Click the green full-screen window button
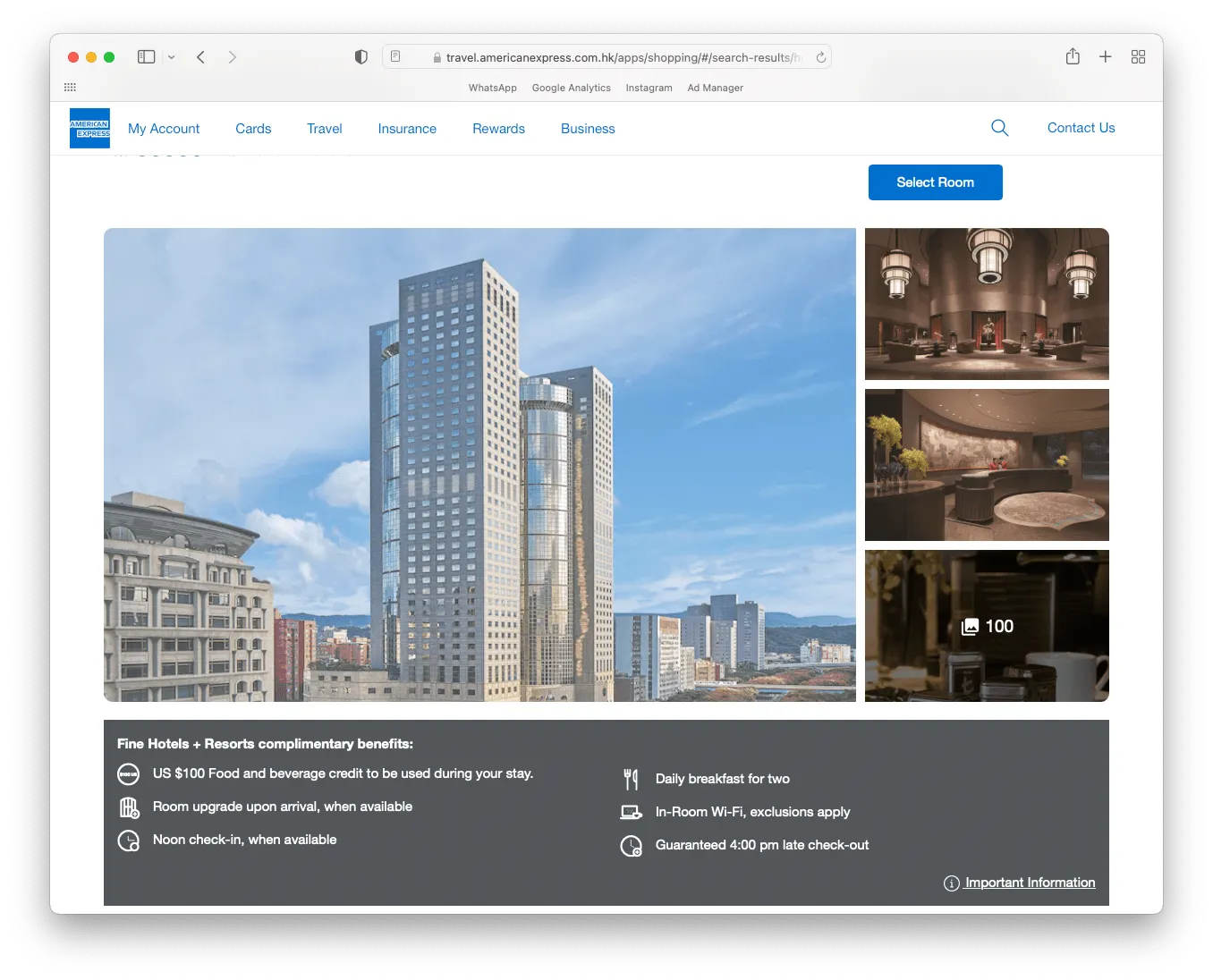The image size is (1213, 980). 109,57
